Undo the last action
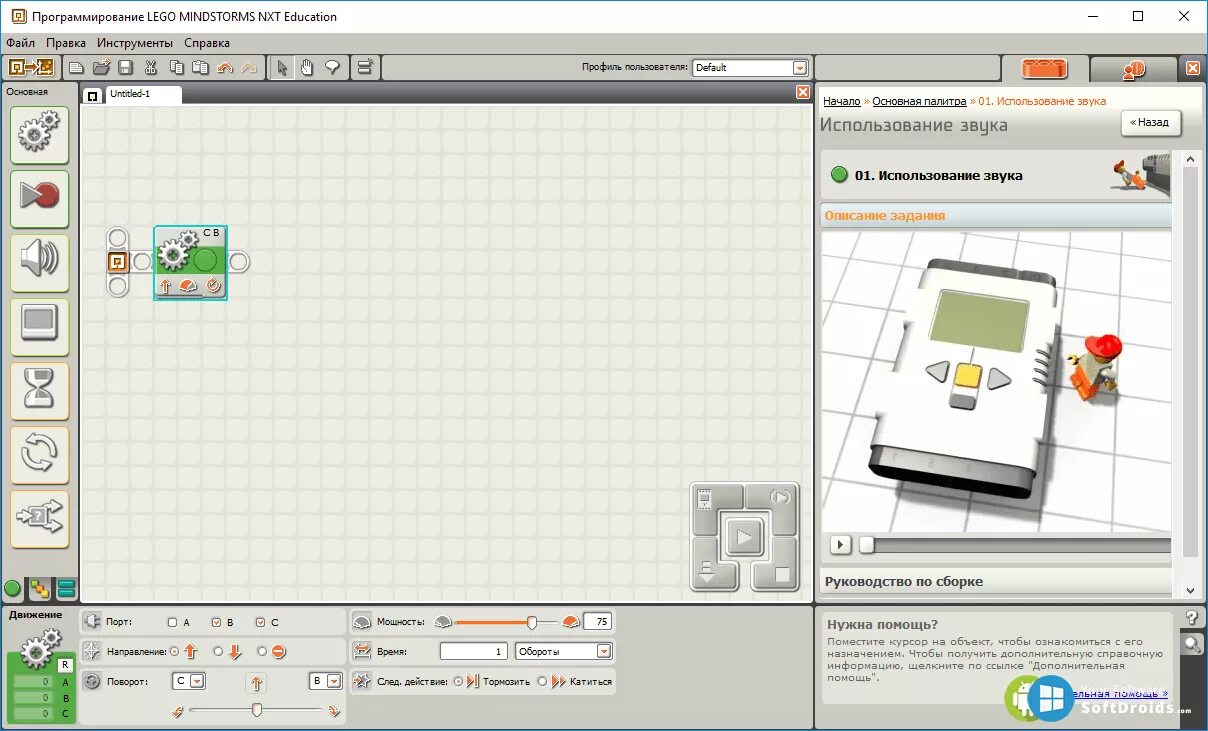 click(x=225, y=68)
